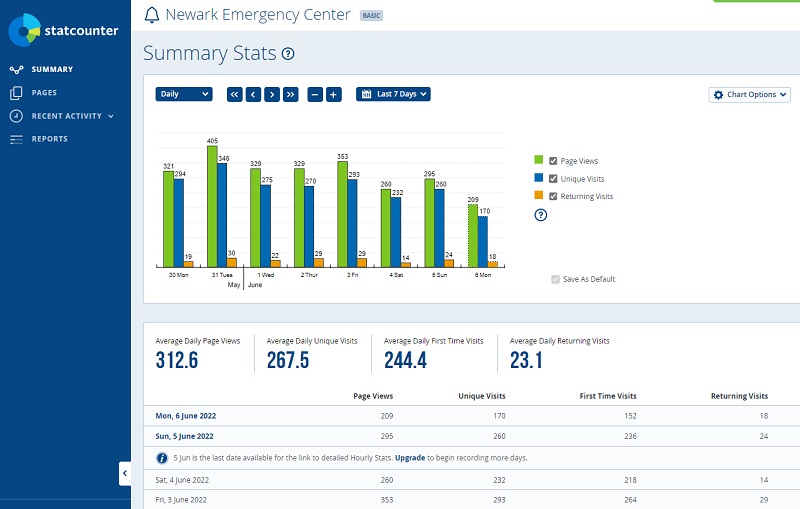Jump to first period with double-left arrows
Screen dimensions: 800x509
pyautogui.click(x=235, y=94)
